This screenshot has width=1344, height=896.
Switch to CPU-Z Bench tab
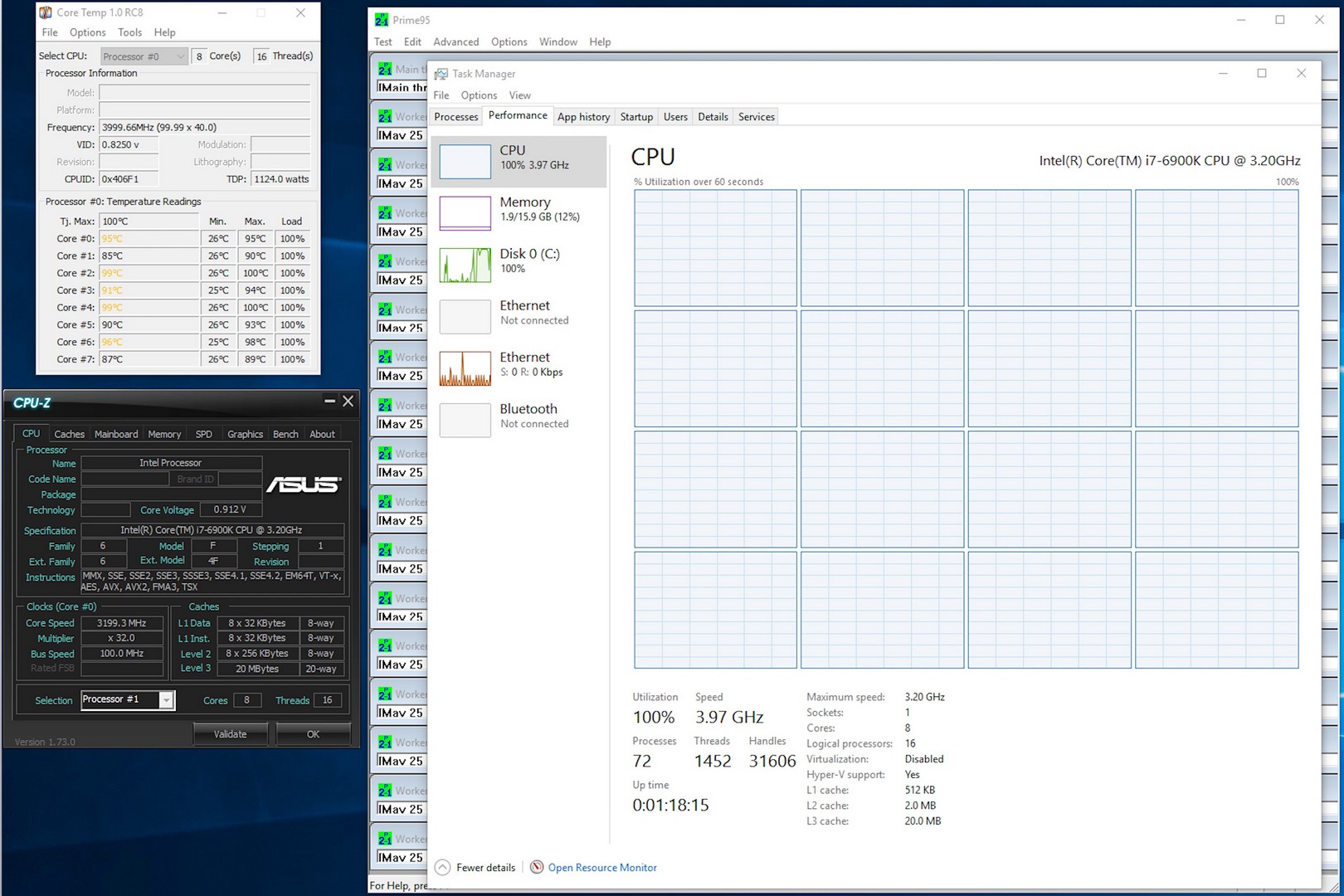pyautogui.click(x=286, y=434)
